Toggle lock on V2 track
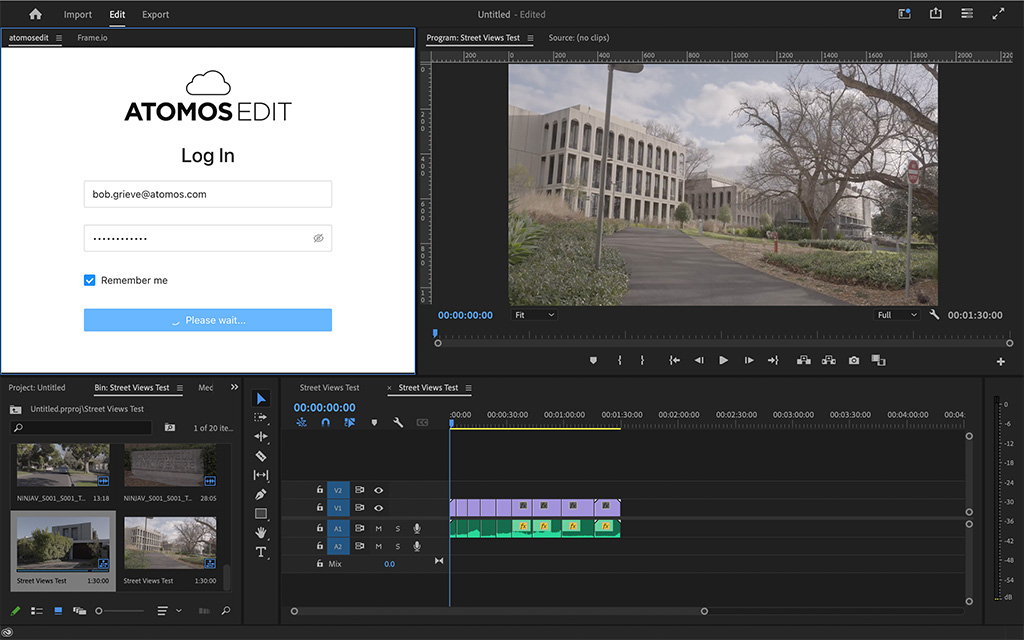Screen dimensions: 1024x640 pos(319,489)
